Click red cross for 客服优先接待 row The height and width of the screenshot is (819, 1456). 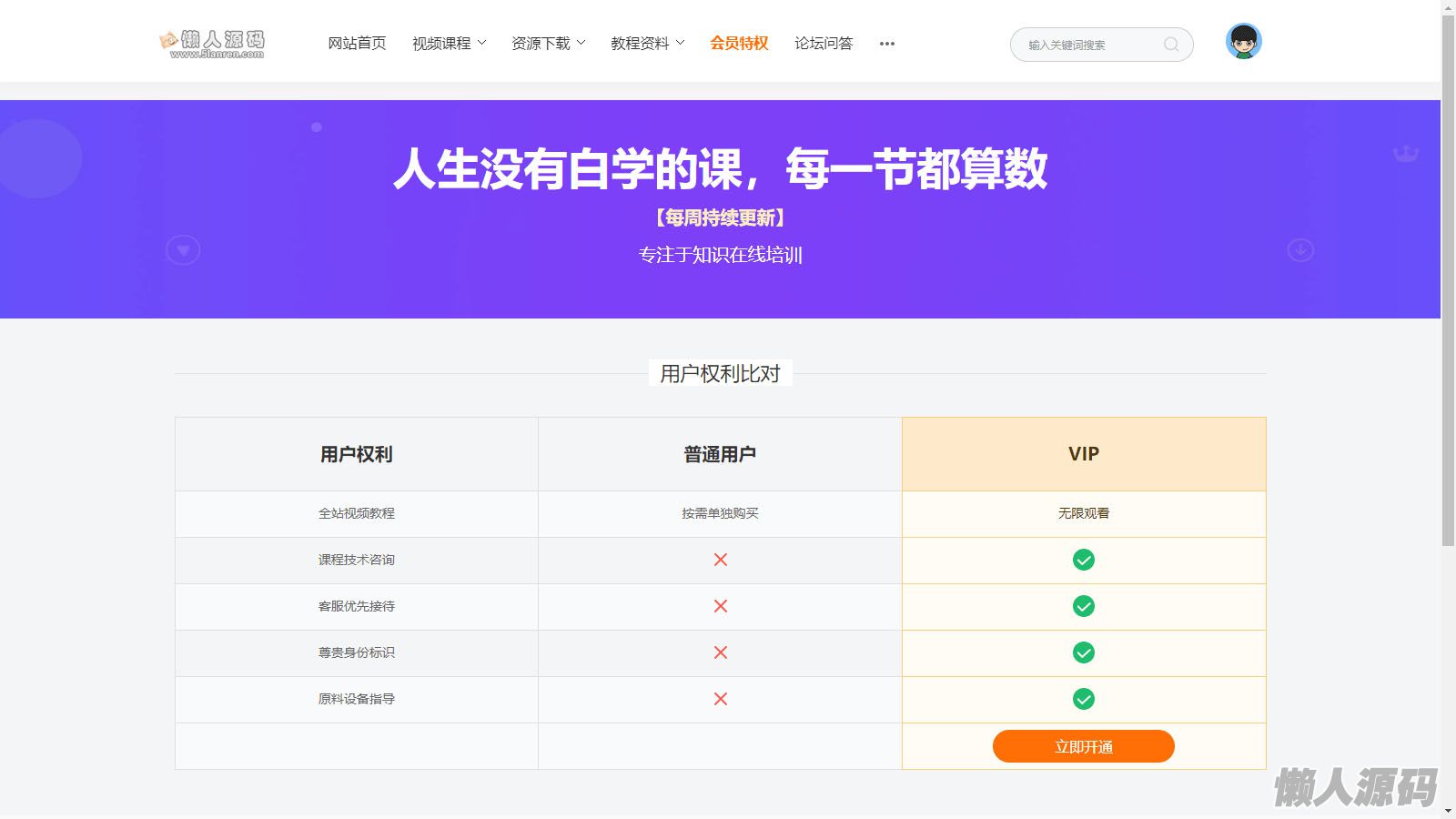click(x=721, y=606)
